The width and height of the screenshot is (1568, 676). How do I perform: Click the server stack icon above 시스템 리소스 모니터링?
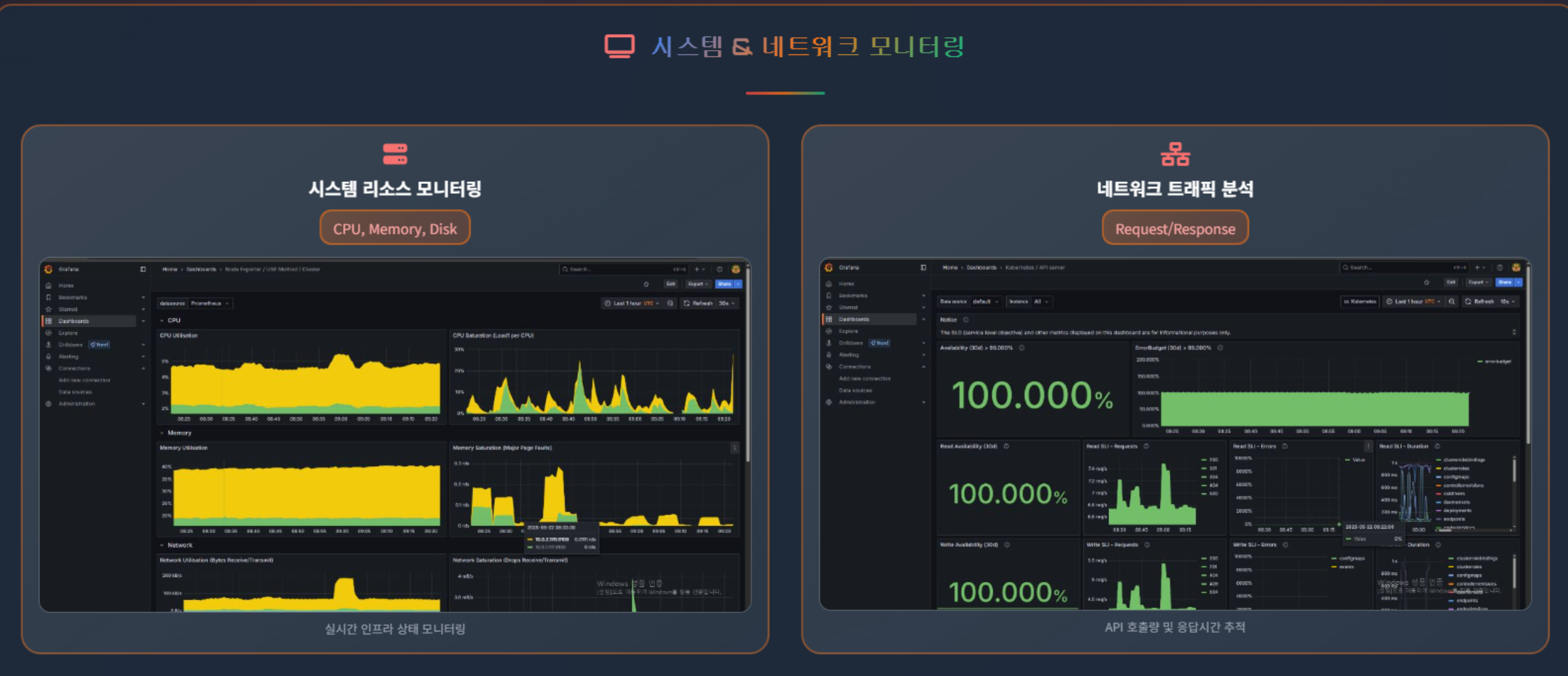tap(395, 154)
